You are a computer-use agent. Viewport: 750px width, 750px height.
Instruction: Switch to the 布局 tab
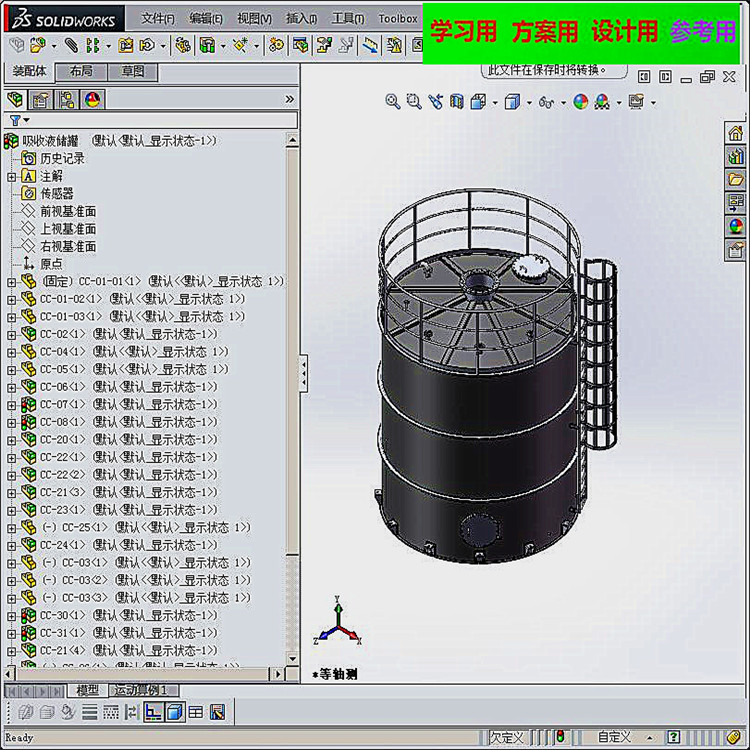[x=81, y=72]
